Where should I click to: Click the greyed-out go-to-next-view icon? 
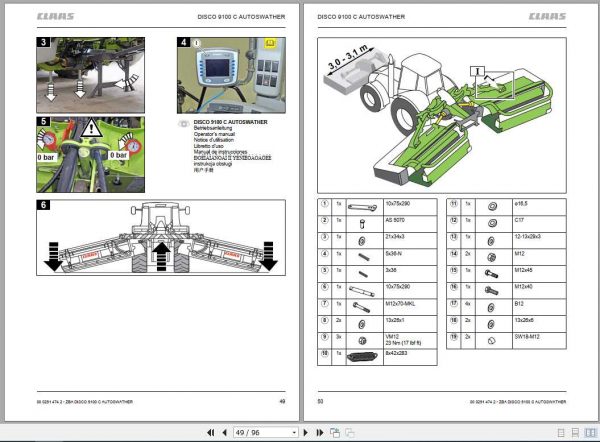[x=349, y=433]
